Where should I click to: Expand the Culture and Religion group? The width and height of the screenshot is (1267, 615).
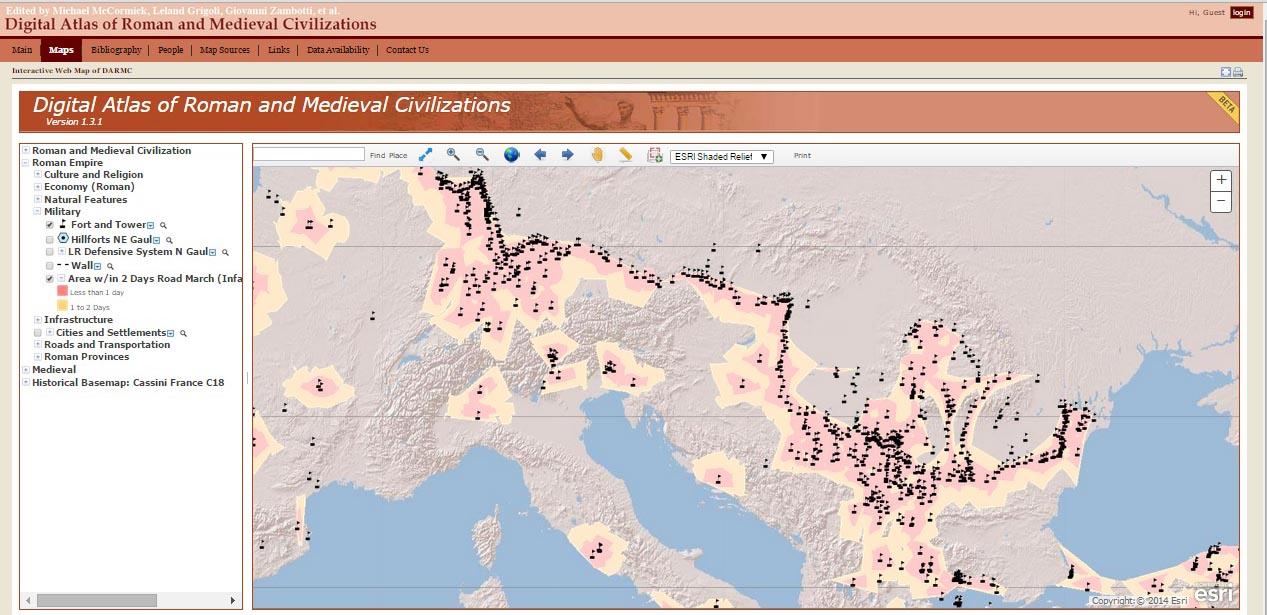[x=38, y=175]
